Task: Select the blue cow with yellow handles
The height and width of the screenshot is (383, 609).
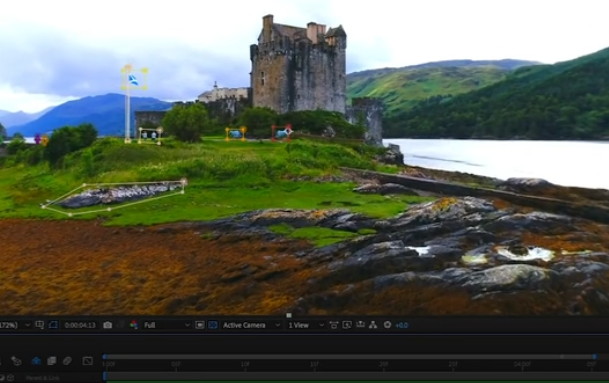Action: click(235, 134)
